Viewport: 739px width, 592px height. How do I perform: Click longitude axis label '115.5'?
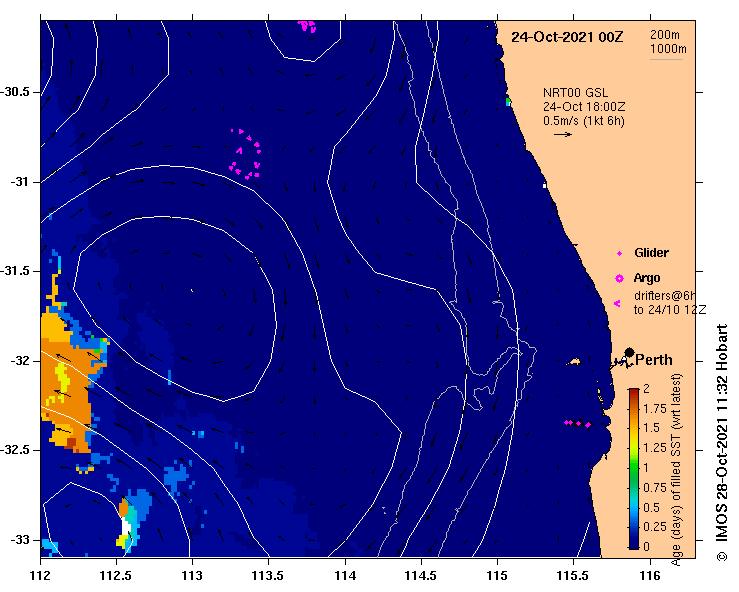[x=574, y=576]
